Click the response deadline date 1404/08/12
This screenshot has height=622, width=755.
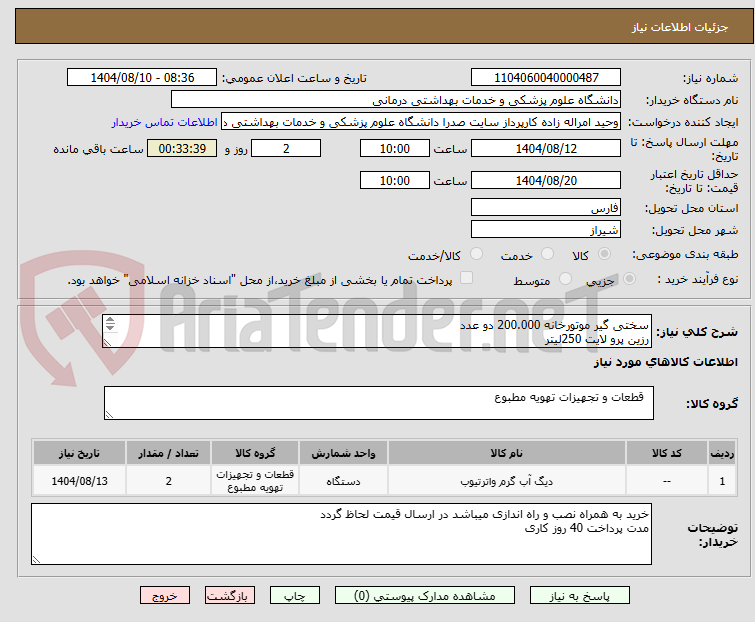[x=546, y=148]
